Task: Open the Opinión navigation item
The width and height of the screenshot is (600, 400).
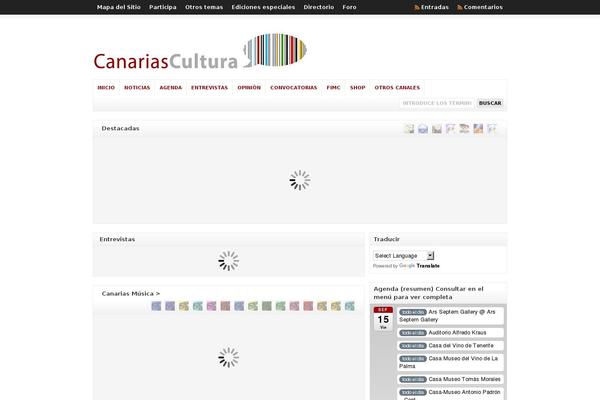Action: [249, 88]
